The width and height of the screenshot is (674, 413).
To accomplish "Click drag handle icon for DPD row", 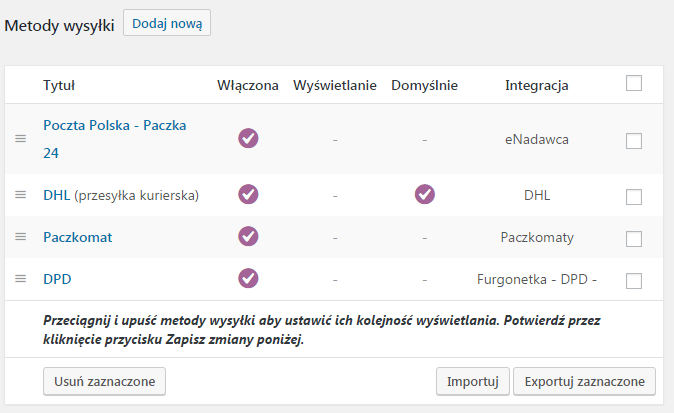I will [x=21, y=279].
